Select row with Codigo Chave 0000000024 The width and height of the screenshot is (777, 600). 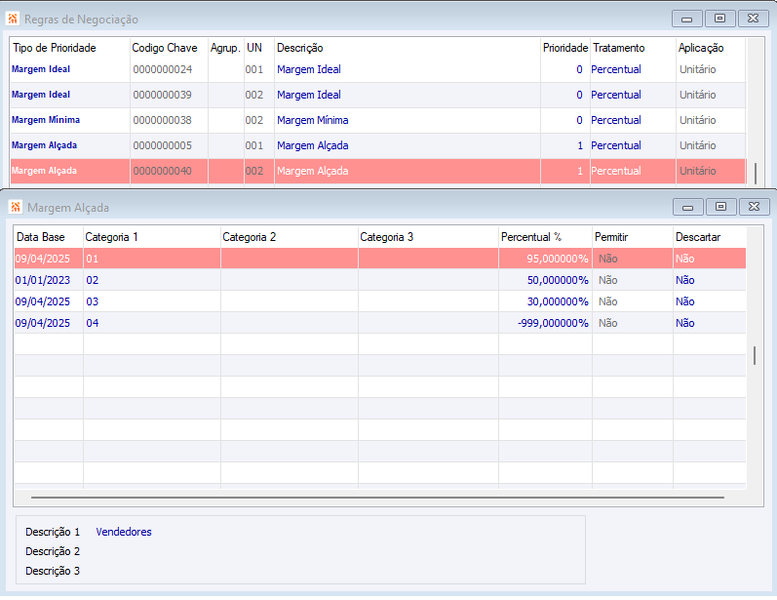(x=378, y=69)
